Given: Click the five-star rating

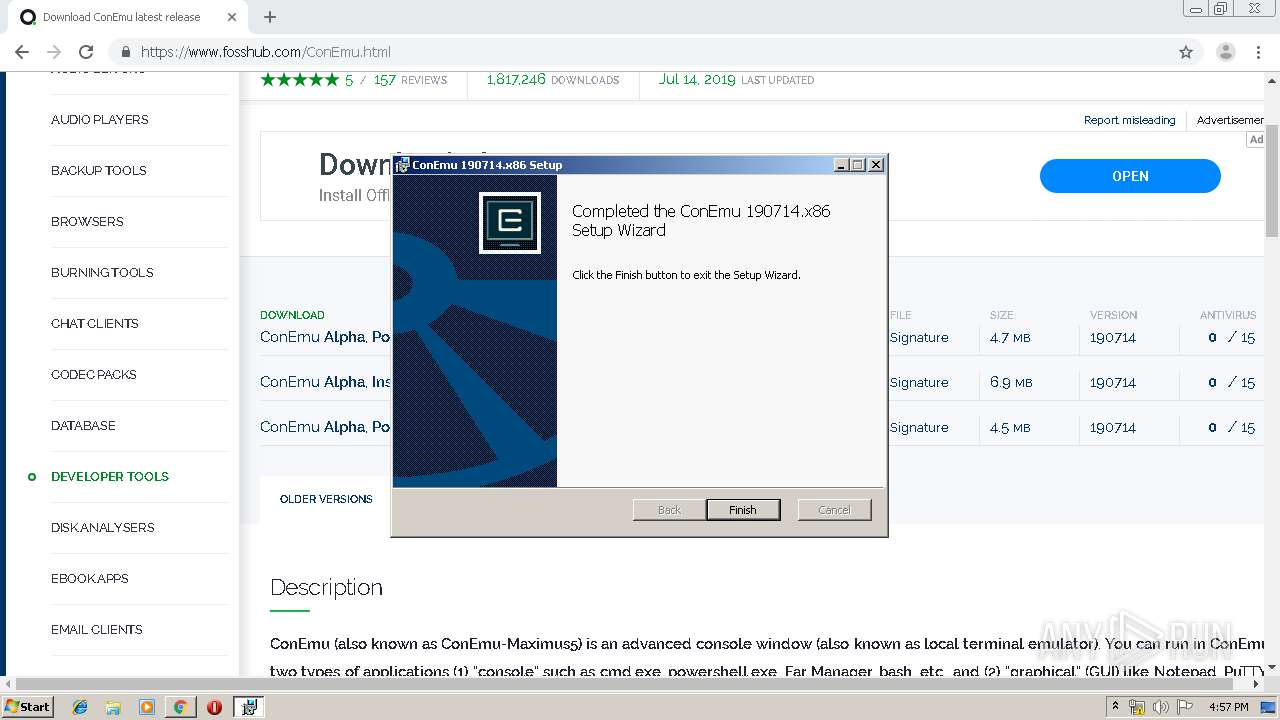Looking at the screenshot, I should click(x=300, y=80).
